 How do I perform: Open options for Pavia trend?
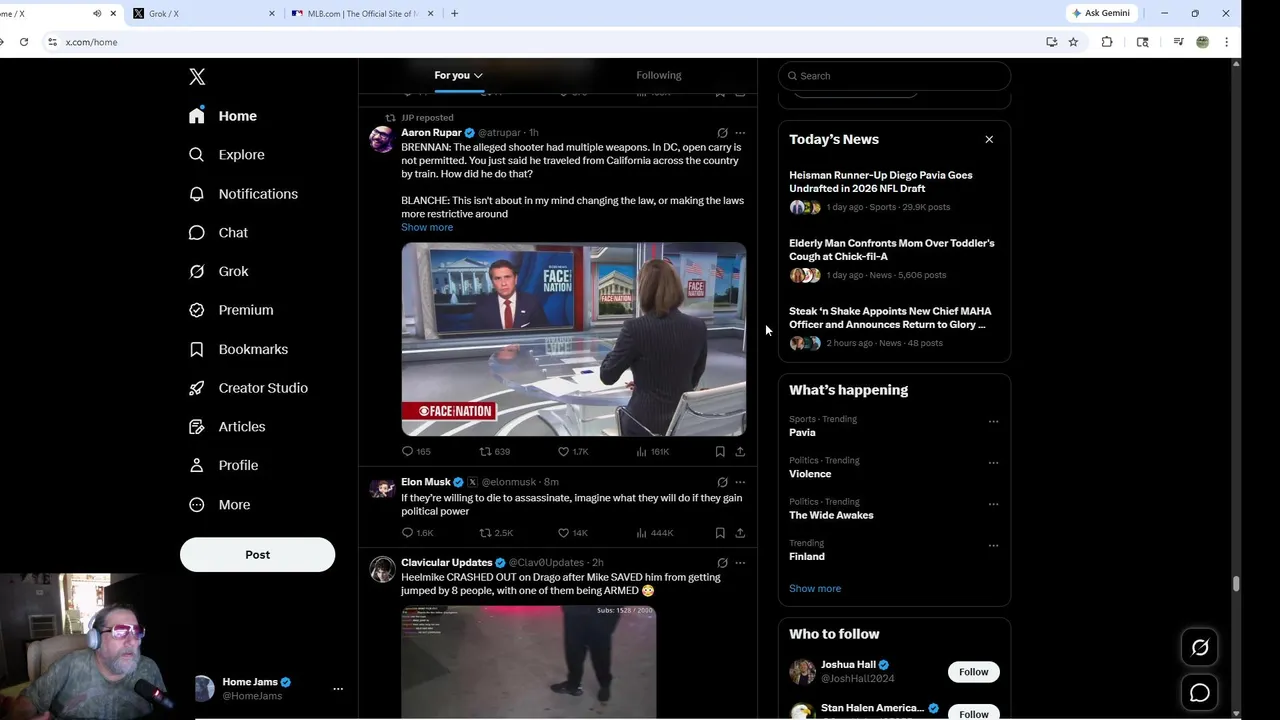click(993, 422)
